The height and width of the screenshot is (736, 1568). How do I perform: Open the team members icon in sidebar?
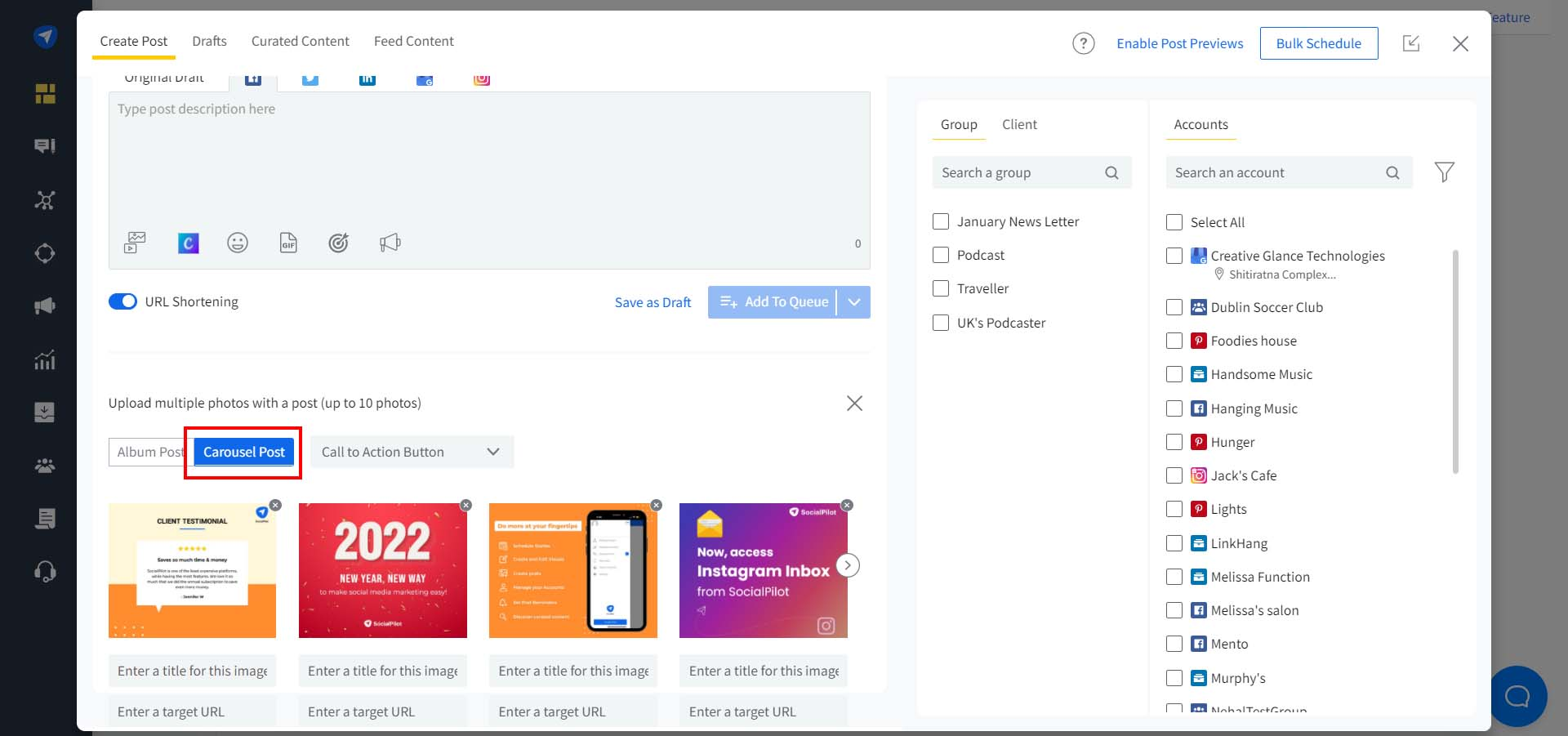[45, 466]
